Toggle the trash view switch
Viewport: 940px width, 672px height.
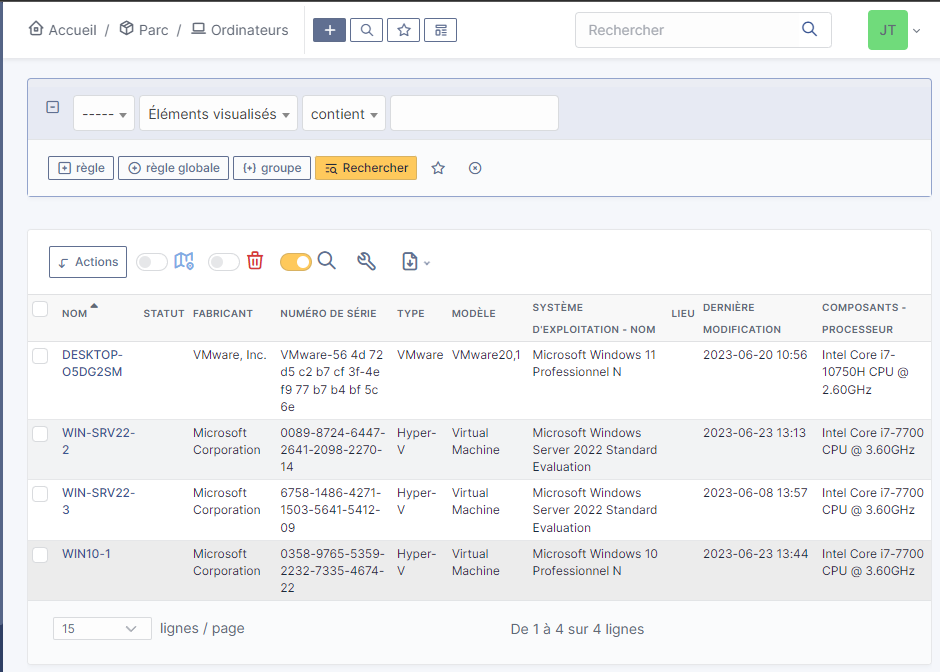(224, 262)
